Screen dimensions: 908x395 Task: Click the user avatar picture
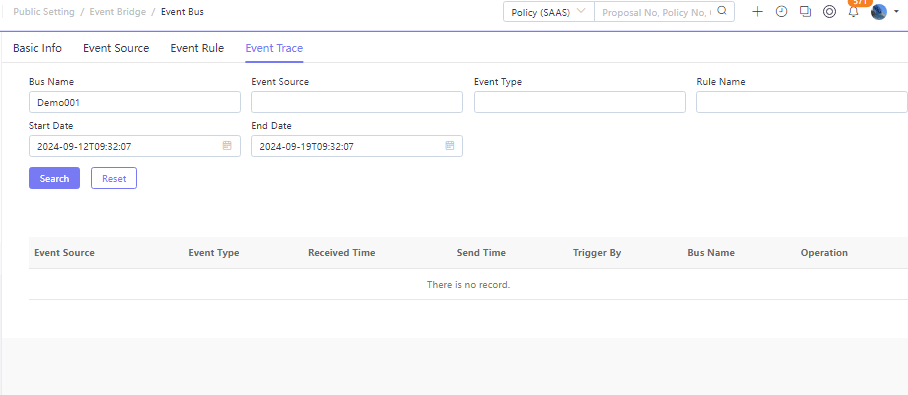pos(878,12)
